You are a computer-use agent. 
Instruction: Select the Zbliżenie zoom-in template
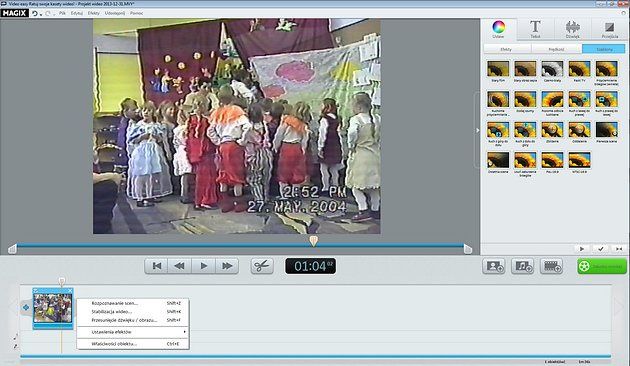click(x=552, y=130)
